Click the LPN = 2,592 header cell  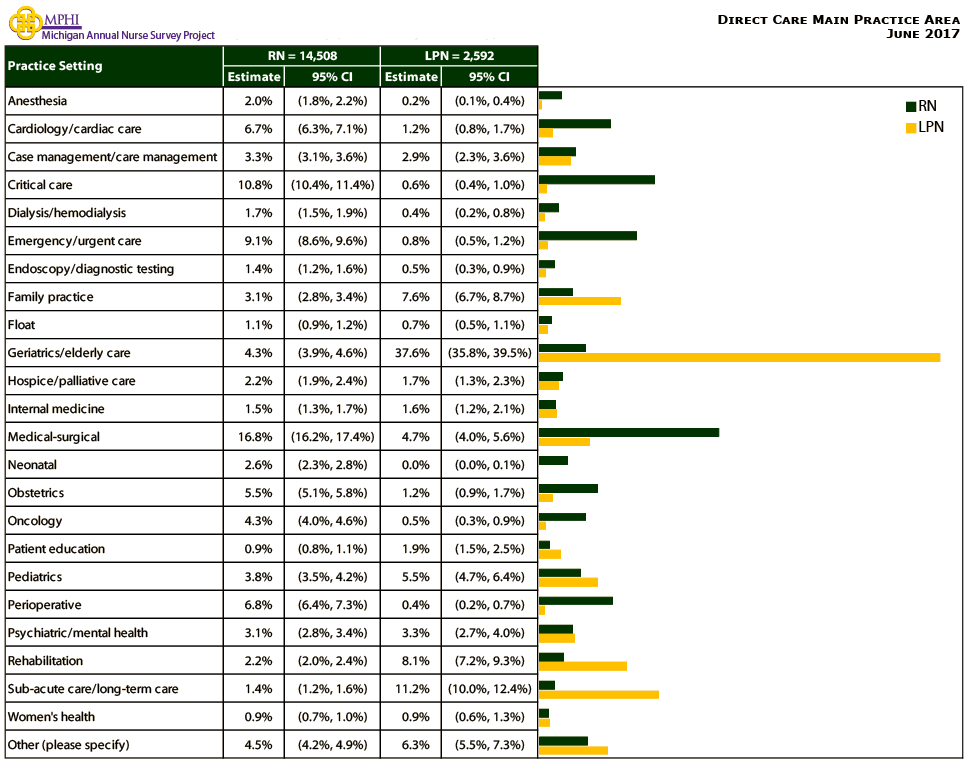459,56
